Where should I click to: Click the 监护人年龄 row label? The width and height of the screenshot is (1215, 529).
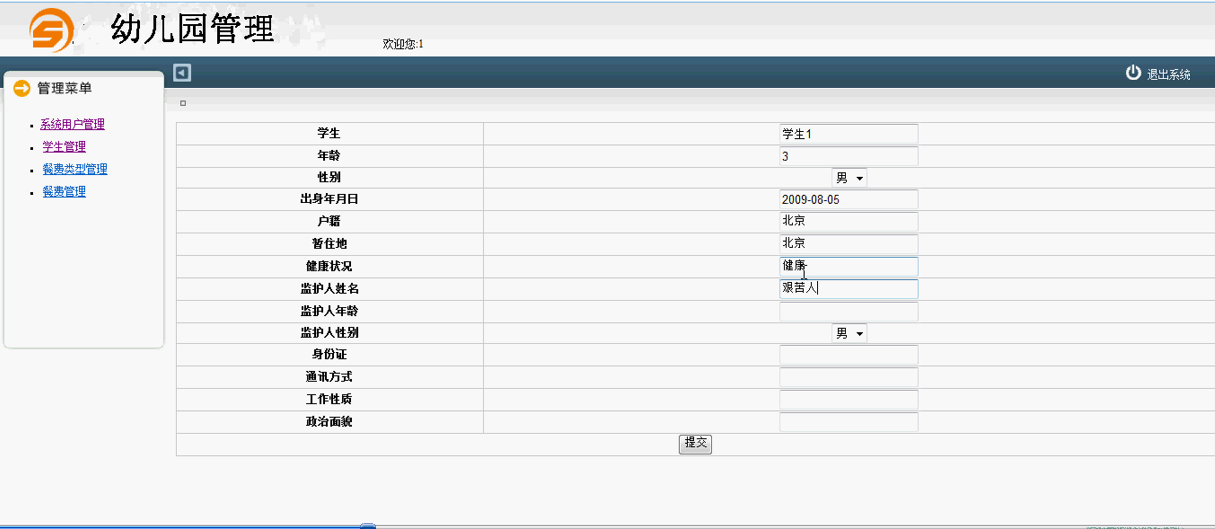pyautogui.click(x=329, y=312)
